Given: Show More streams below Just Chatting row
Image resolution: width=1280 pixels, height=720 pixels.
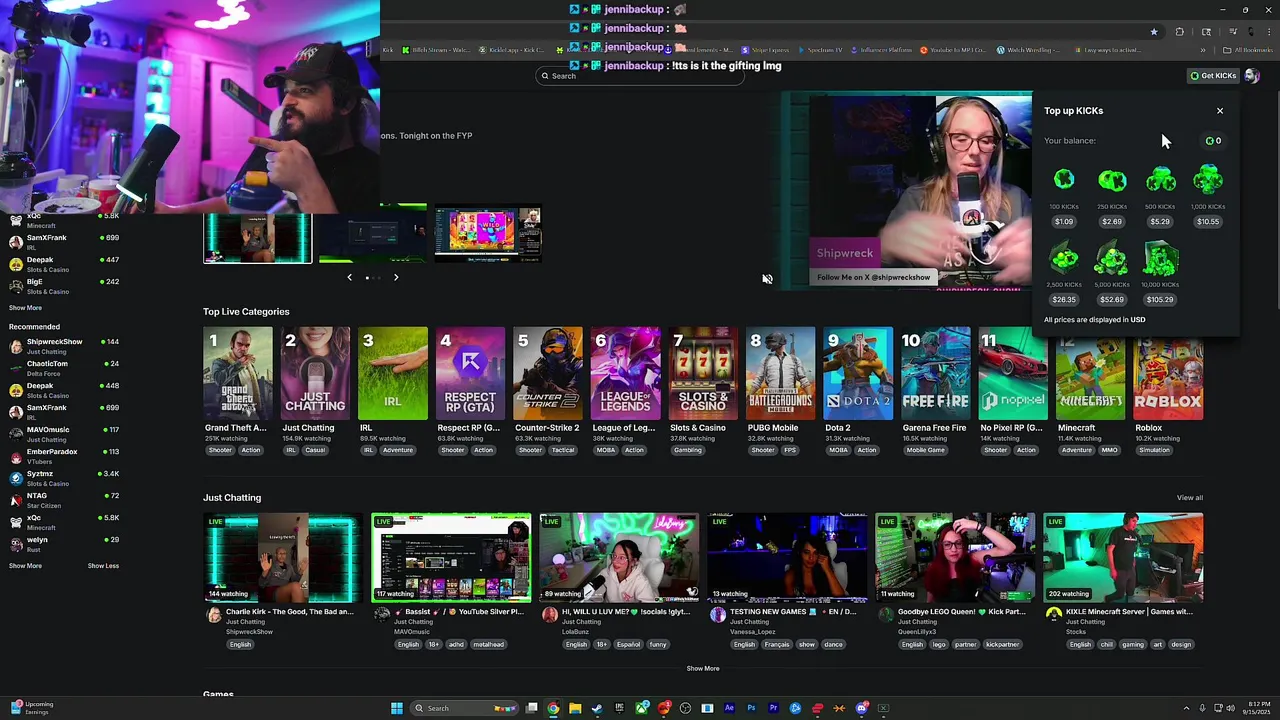Looking at the screenshot, I should pyautogui.click(x=703, y=669).
